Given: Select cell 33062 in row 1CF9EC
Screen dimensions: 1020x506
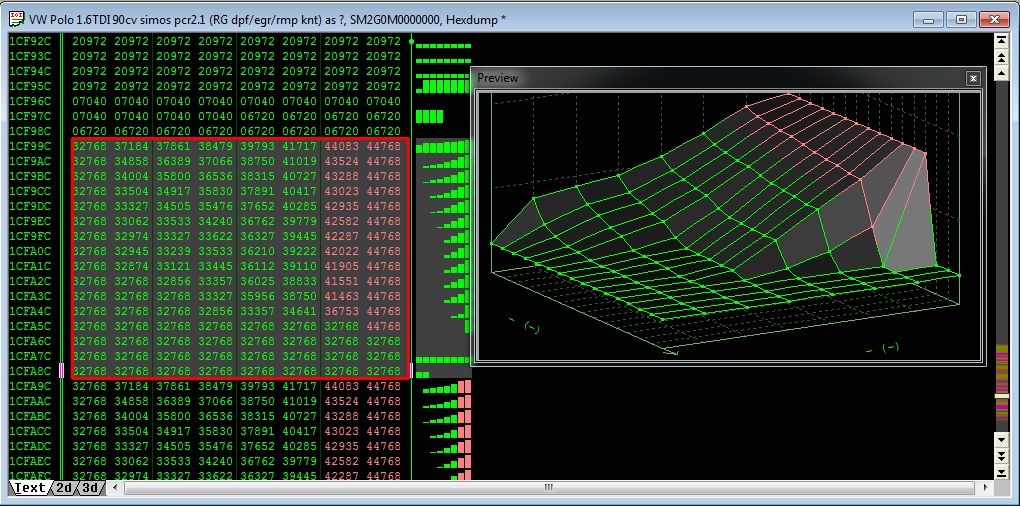Looking at the screenshot, I should click(x=131, y=221).
